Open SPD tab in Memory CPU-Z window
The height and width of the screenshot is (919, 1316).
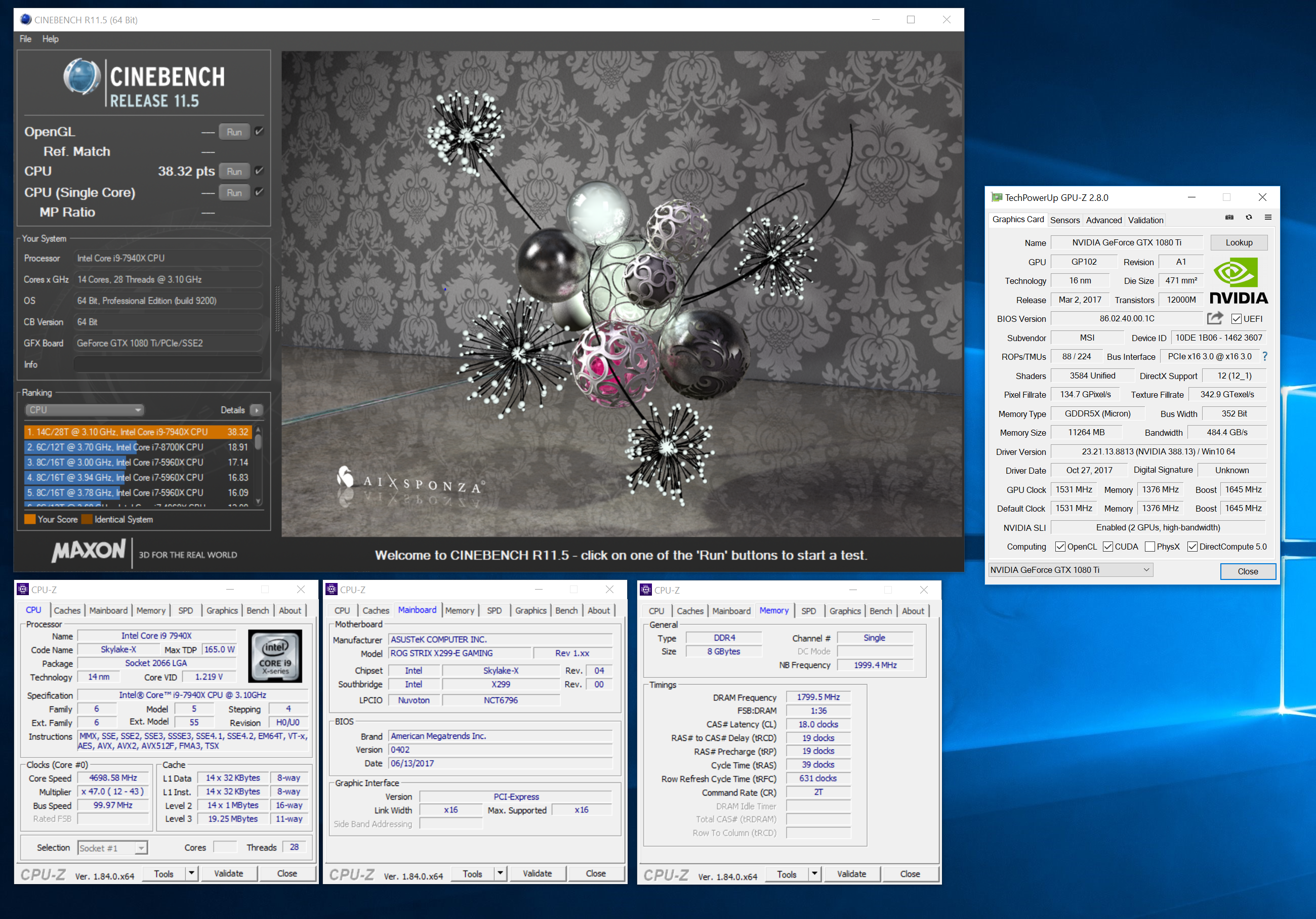point(809,611)
